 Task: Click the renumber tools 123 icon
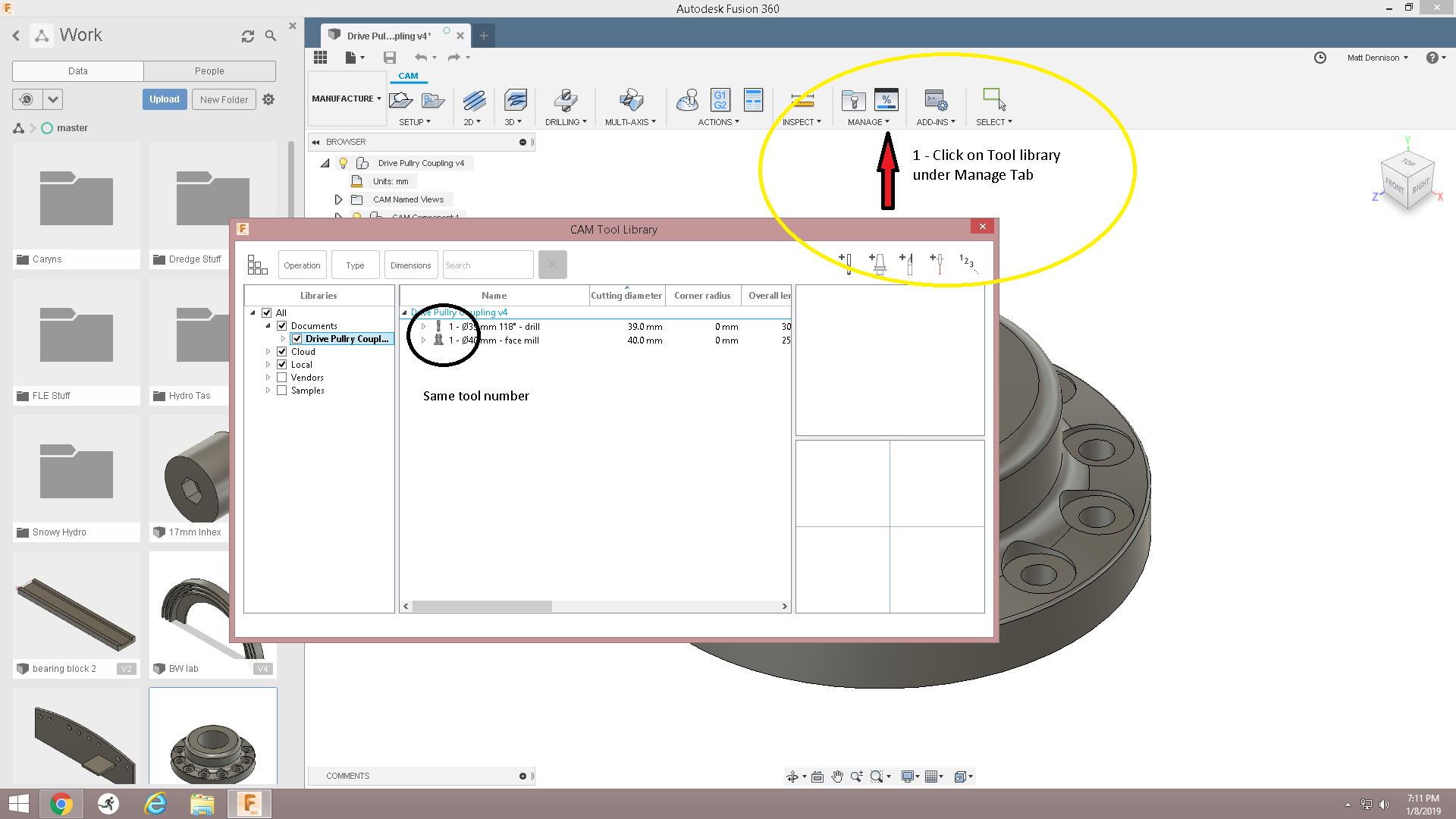click(x=968, y=263)
